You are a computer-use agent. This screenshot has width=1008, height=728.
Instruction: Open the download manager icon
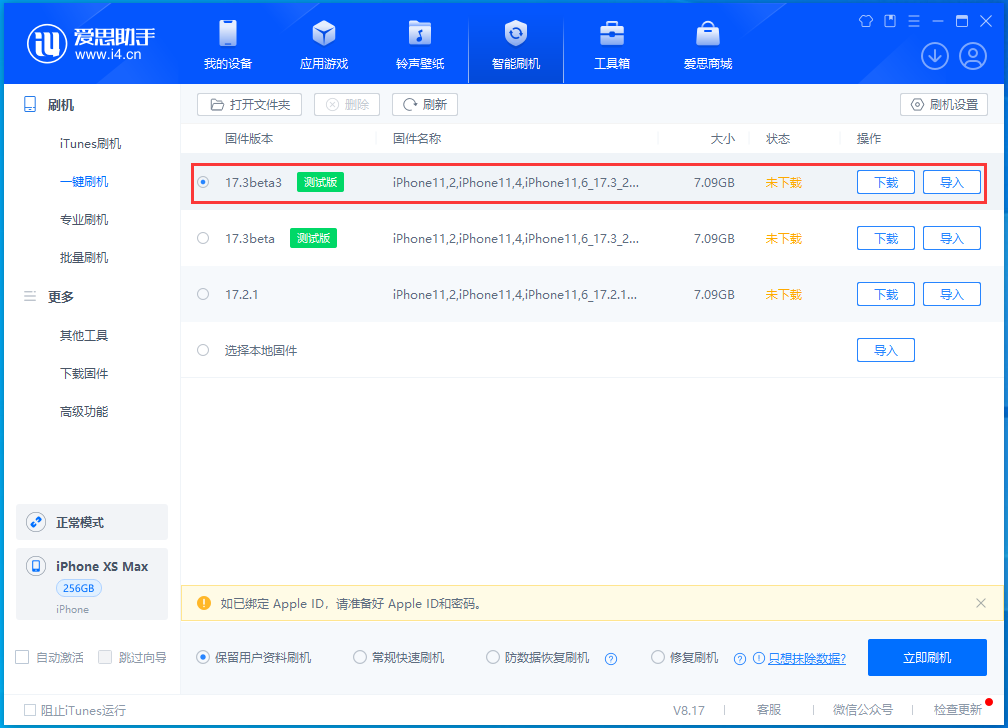tap(934, 56)
